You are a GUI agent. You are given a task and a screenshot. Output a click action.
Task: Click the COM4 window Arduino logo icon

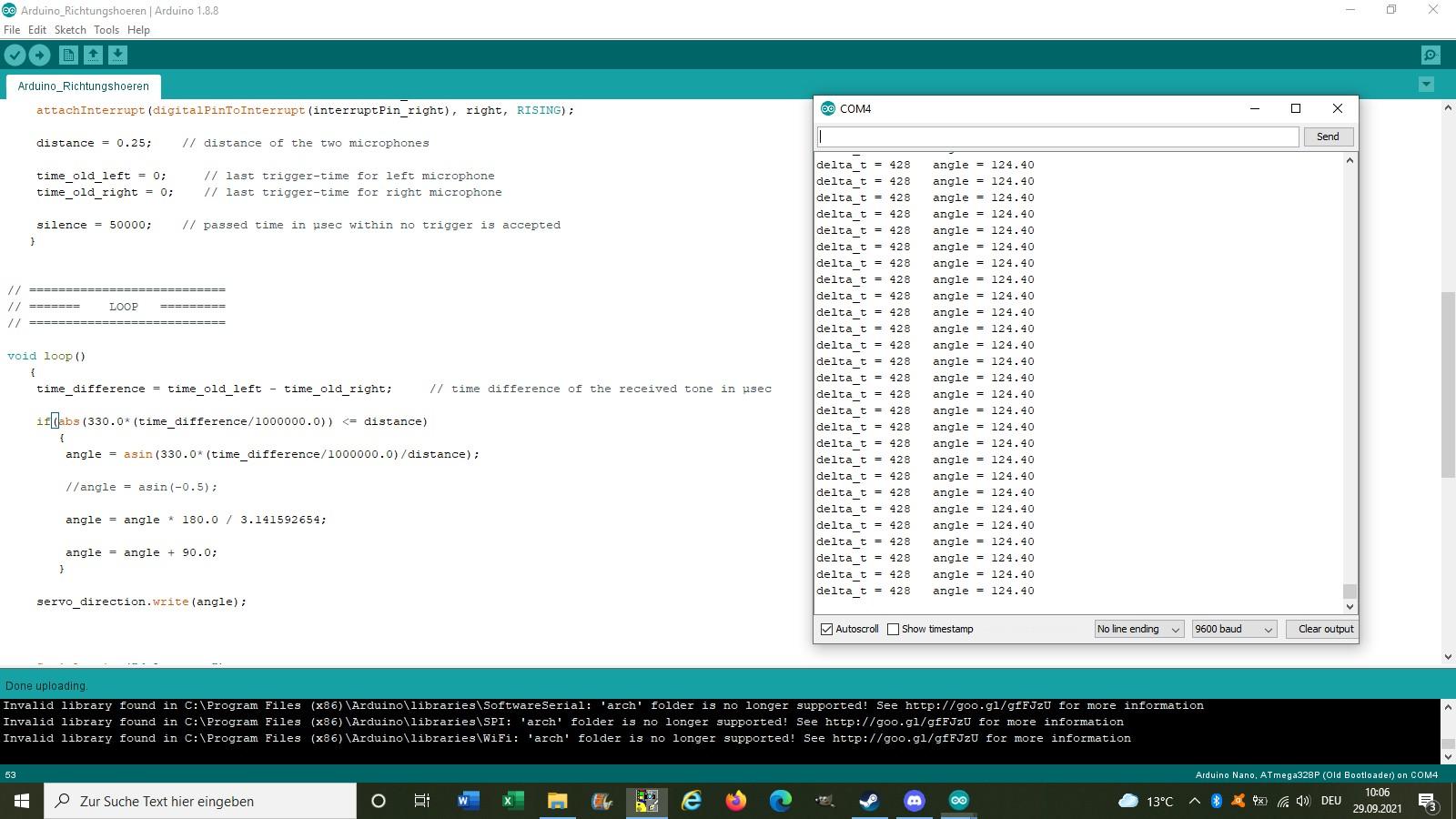point(827,108)
